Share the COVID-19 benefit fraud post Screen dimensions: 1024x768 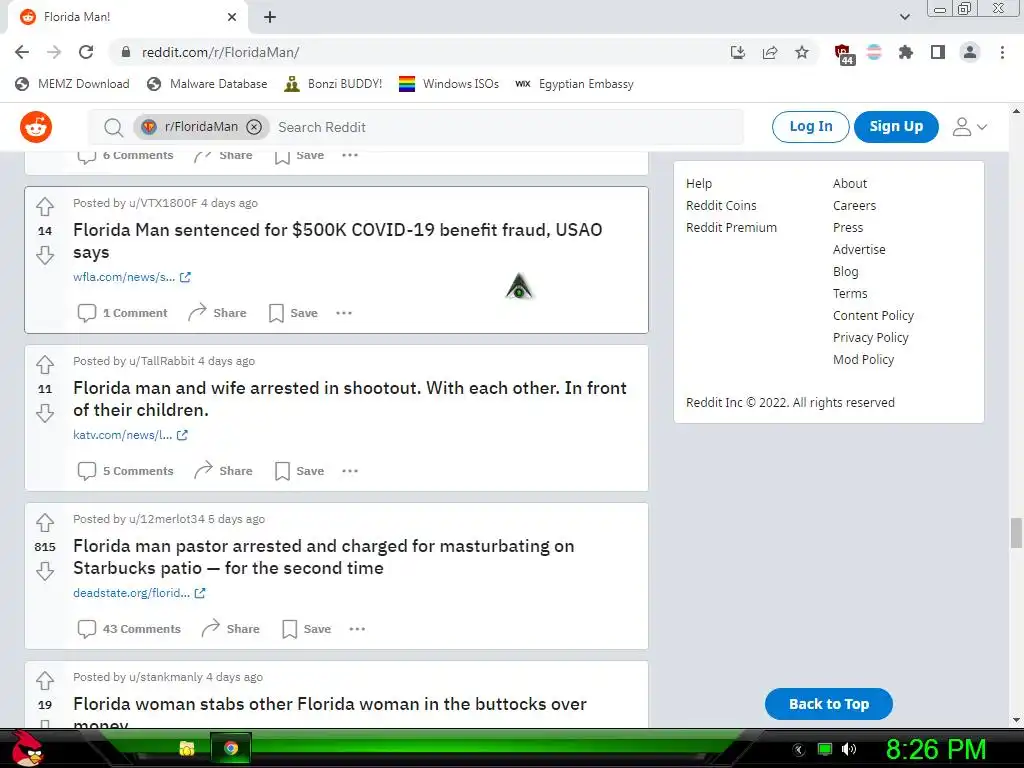click(217, 313)
